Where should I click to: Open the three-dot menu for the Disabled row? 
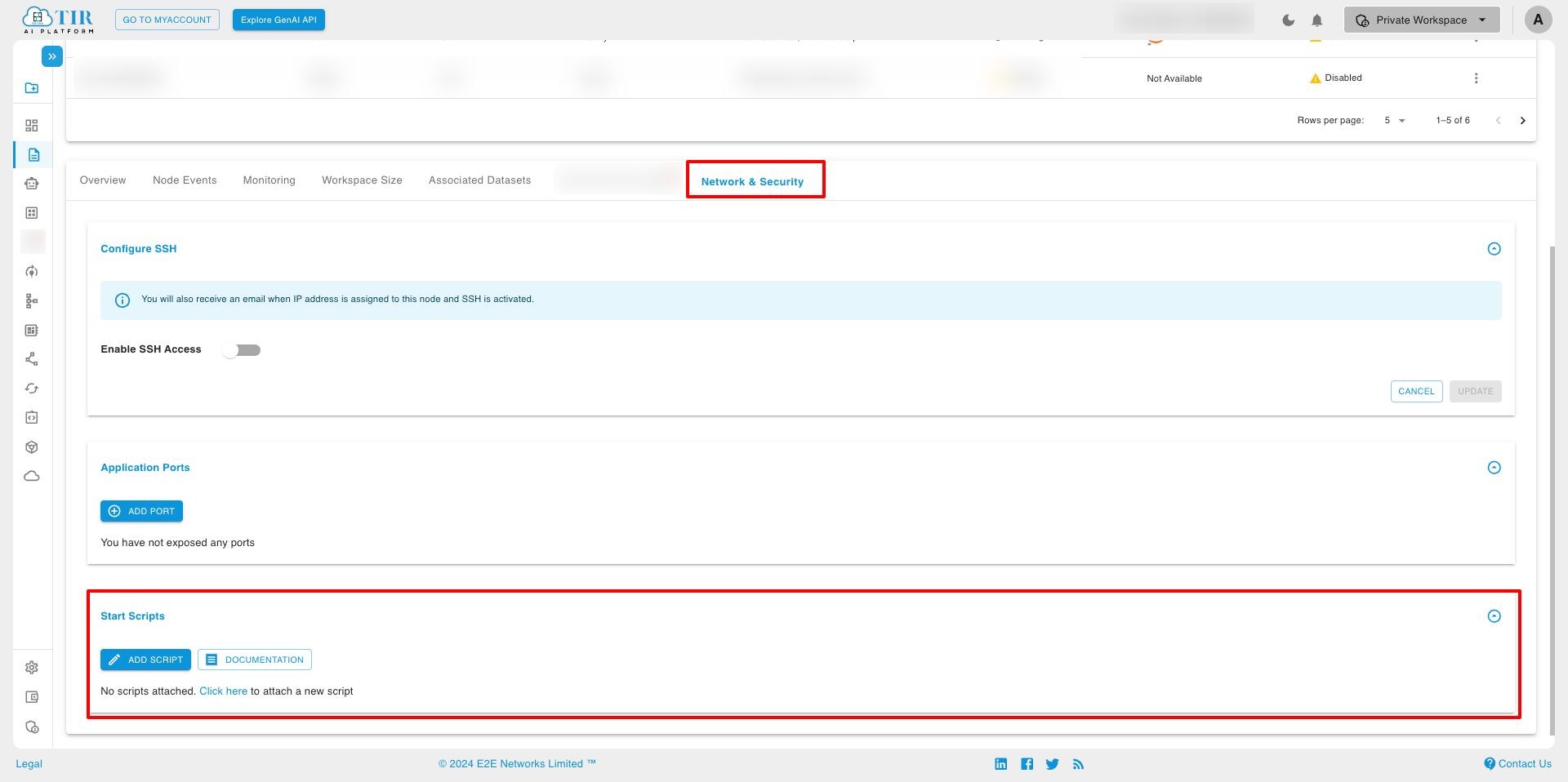click(1476, 78)
